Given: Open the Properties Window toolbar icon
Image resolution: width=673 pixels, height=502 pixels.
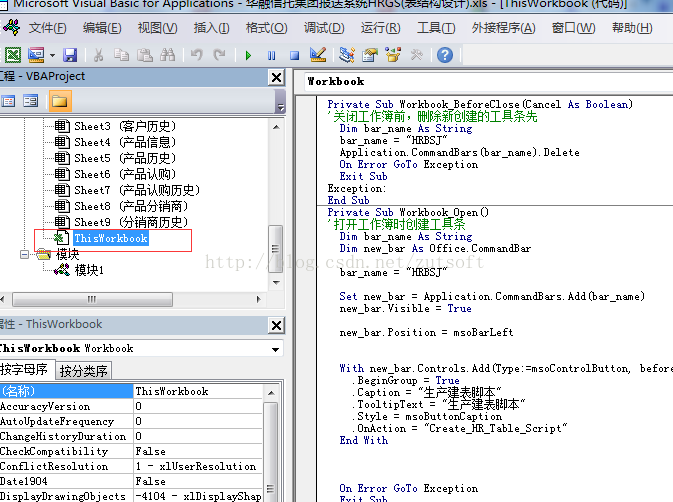Looking at the screenshot, I should (x=370, y=55).
